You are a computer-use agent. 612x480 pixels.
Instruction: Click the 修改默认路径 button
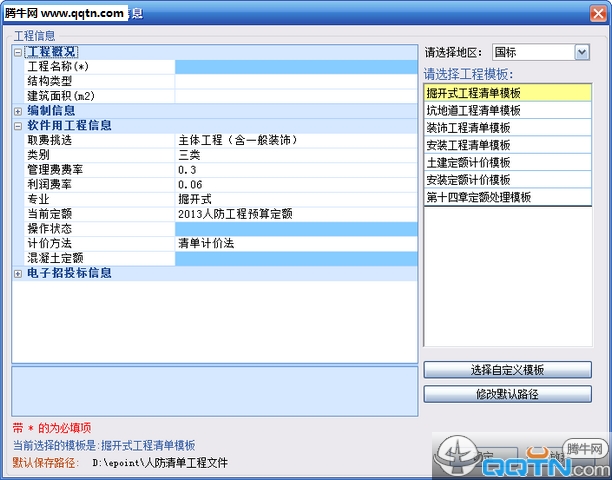[507, 394]
